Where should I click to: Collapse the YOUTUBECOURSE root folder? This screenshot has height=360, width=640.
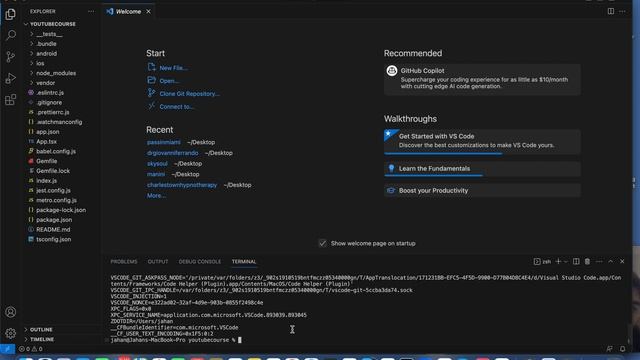pyautogui.click(x=26, y=24)
